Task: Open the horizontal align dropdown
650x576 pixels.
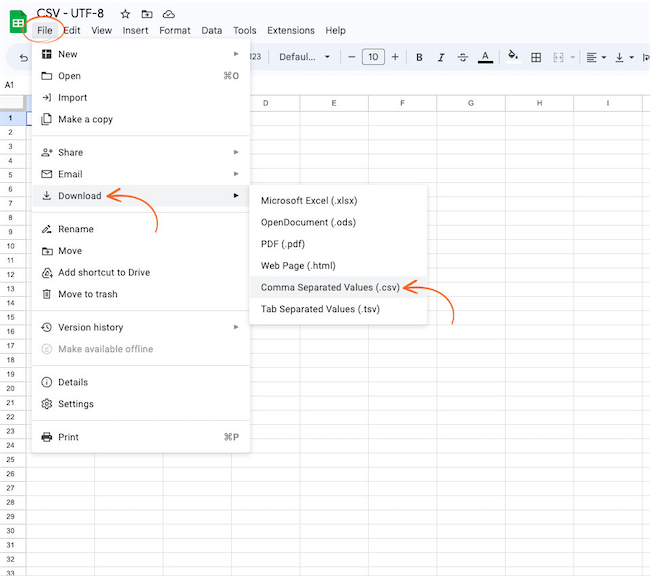Action: point(596,57)
